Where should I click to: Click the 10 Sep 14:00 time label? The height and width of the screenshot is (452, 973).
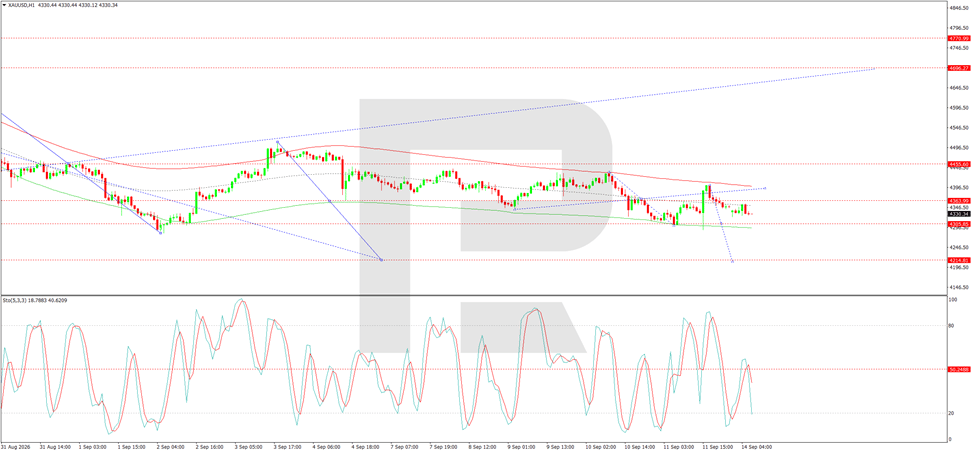(x=639, y=446)
